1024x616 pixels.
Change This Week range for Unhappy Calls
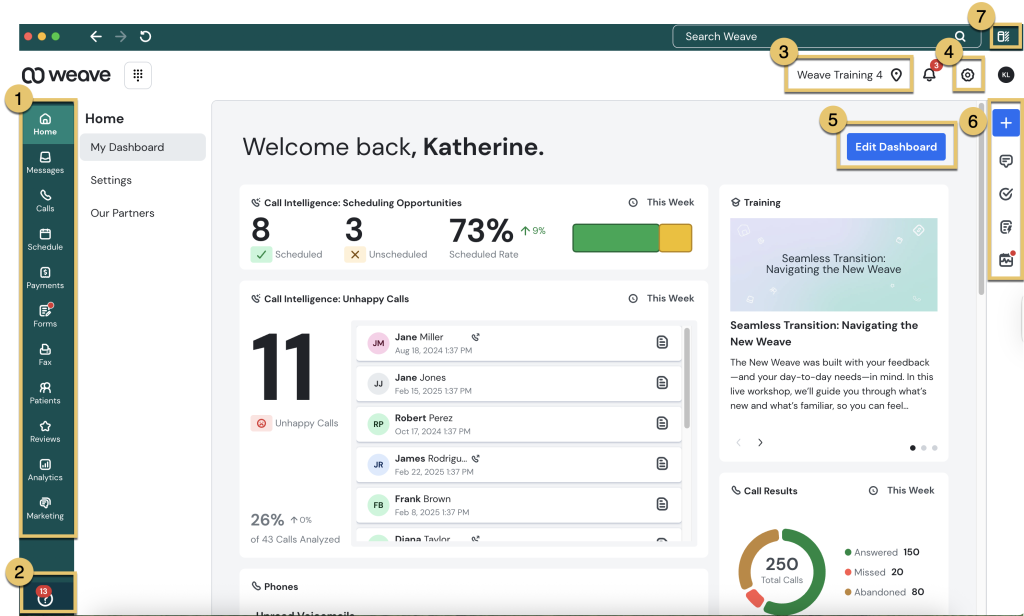coord(662,299)
